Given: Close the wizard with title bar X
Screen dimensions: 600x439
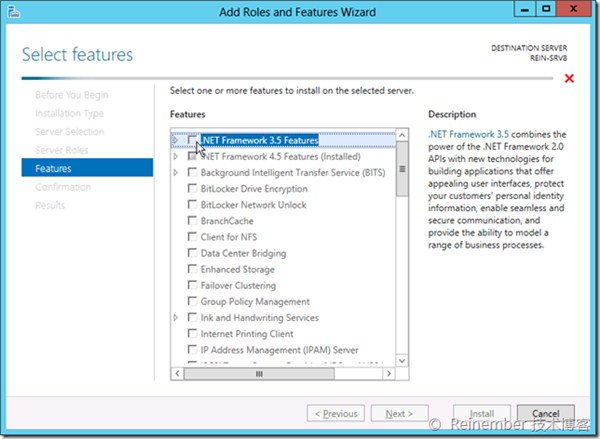Looking at the screenshot, I should pyautogui.click(x=574, y=9).
